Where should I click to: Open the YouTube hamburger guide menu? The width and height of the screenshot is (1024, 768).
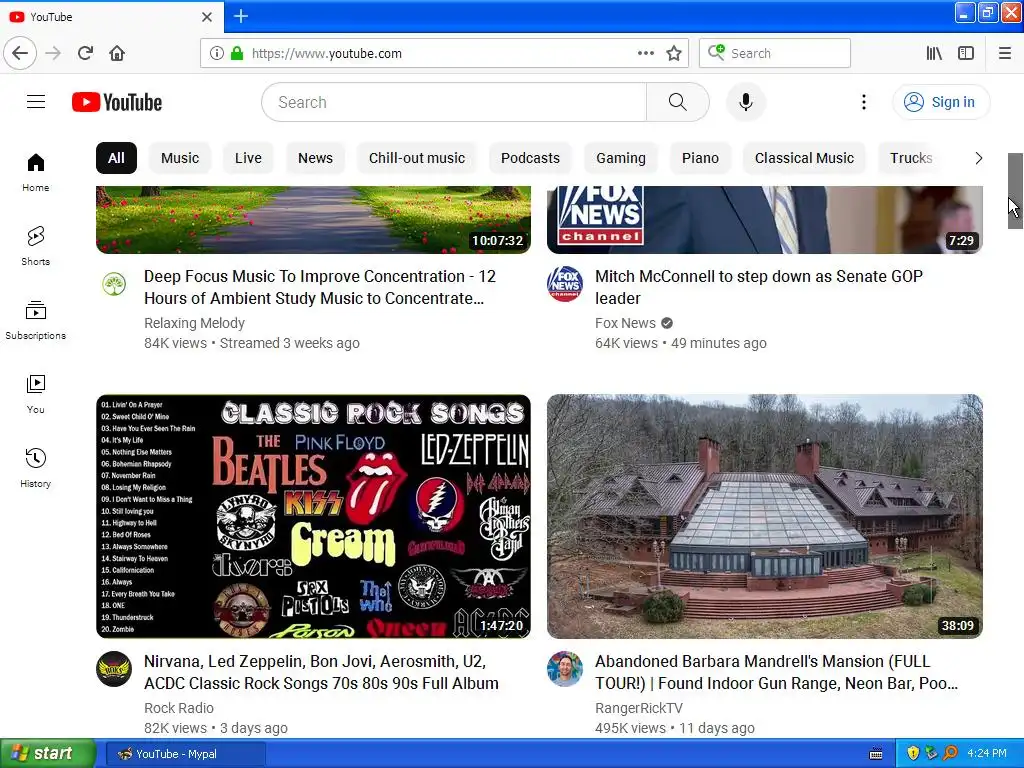tap(36, 102)
